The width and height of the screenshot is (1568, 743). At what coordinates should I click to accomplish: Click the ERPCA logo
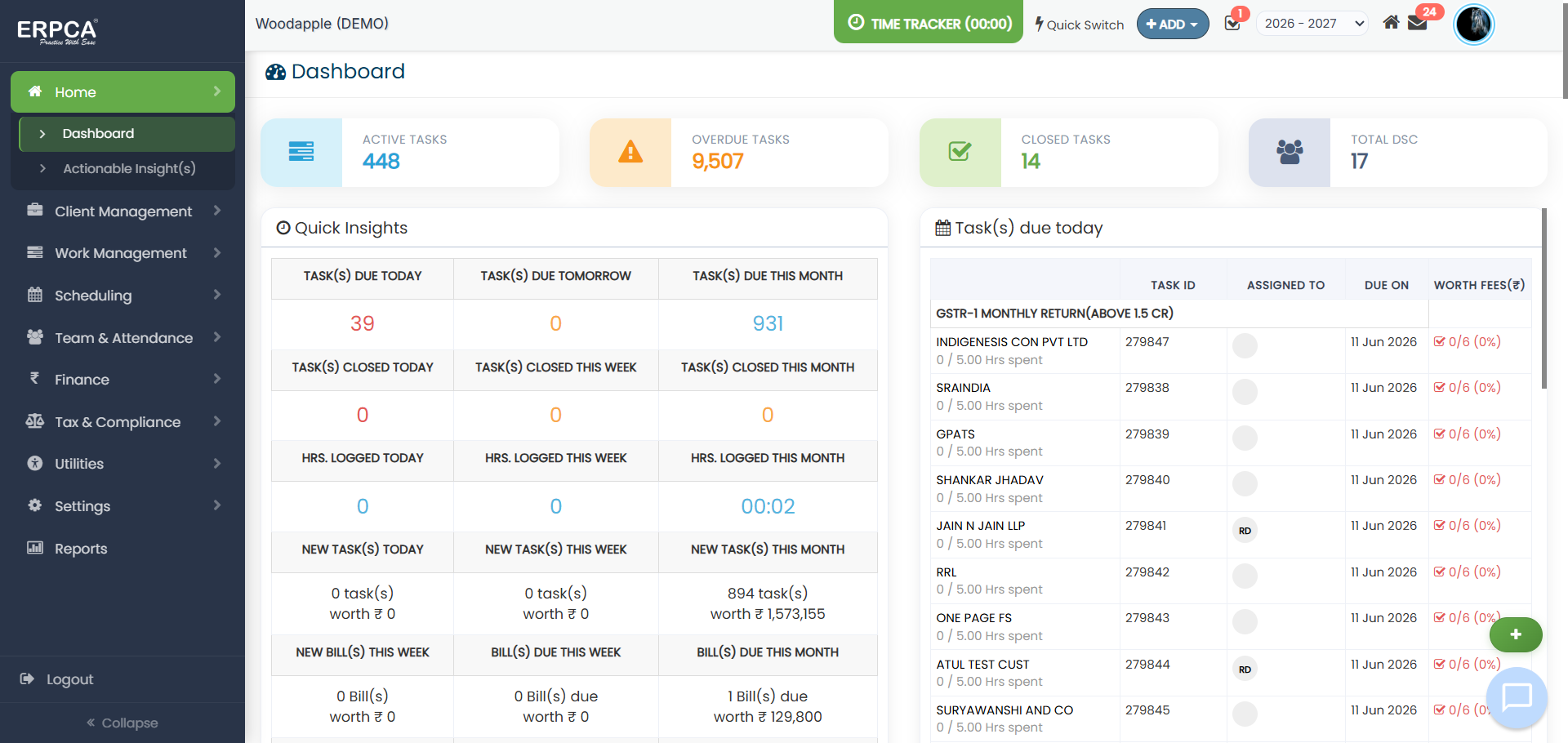point(57,31)
